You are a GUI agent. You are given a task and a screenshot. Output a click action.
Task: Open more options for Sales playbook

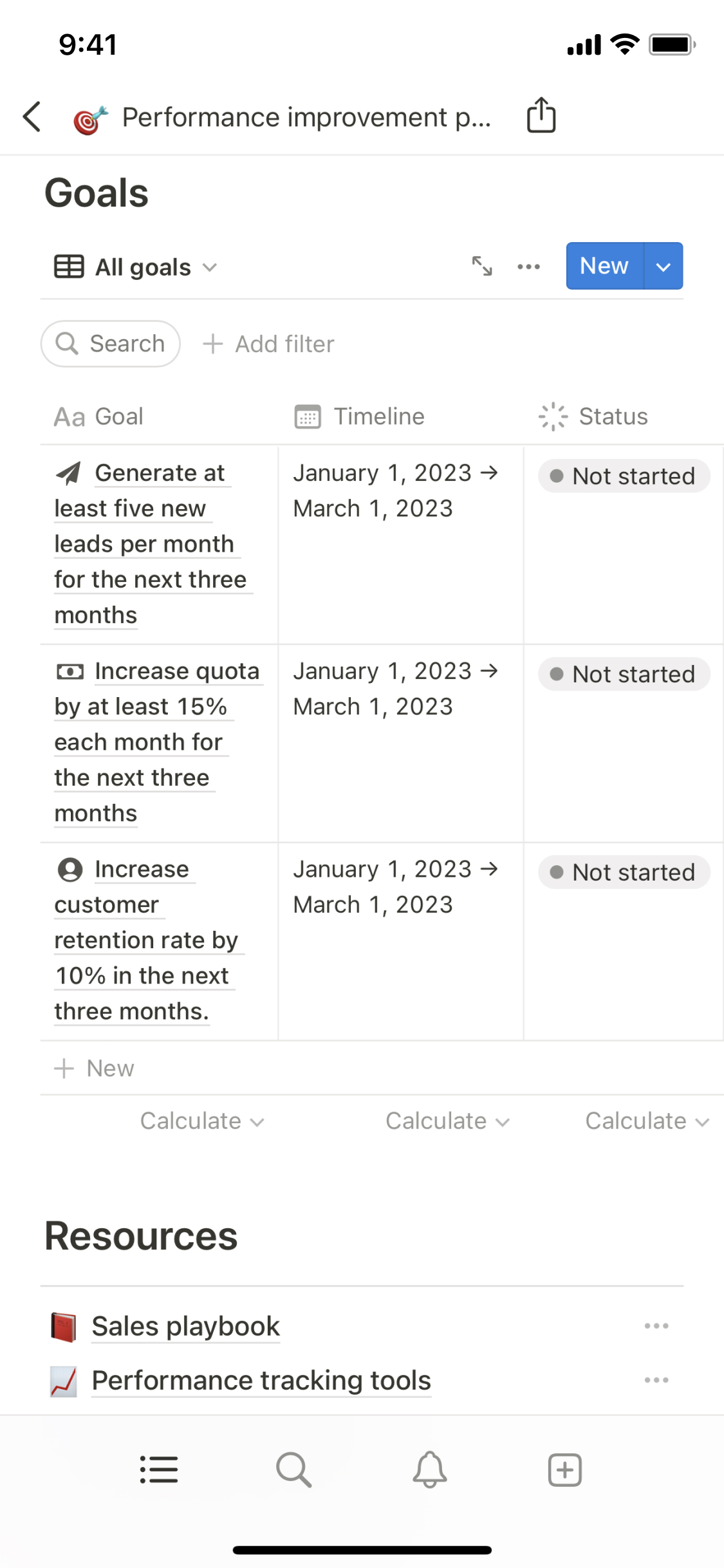pos(656,1326)
